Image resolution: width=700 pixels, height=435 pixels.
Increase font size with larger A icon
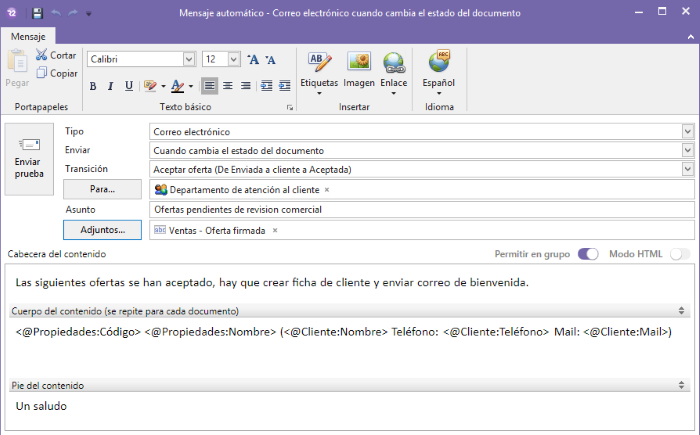[x=253, y=59]
